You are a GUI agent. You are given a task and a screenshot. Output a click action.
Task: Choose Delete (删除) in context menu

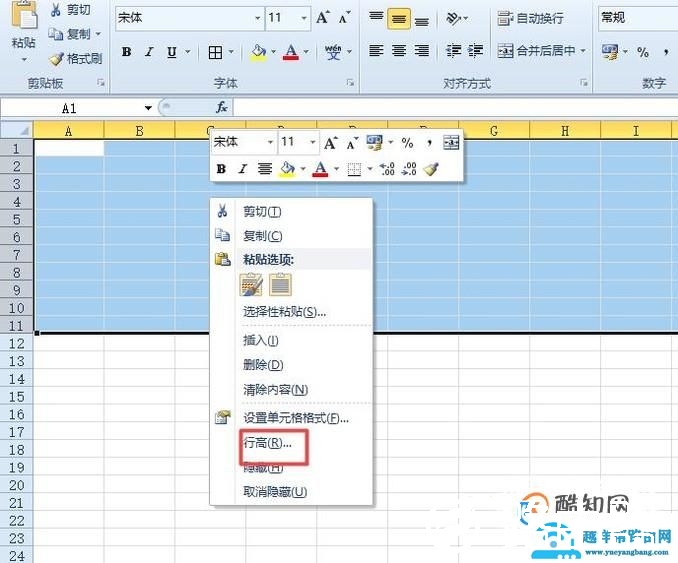(263, 365)
